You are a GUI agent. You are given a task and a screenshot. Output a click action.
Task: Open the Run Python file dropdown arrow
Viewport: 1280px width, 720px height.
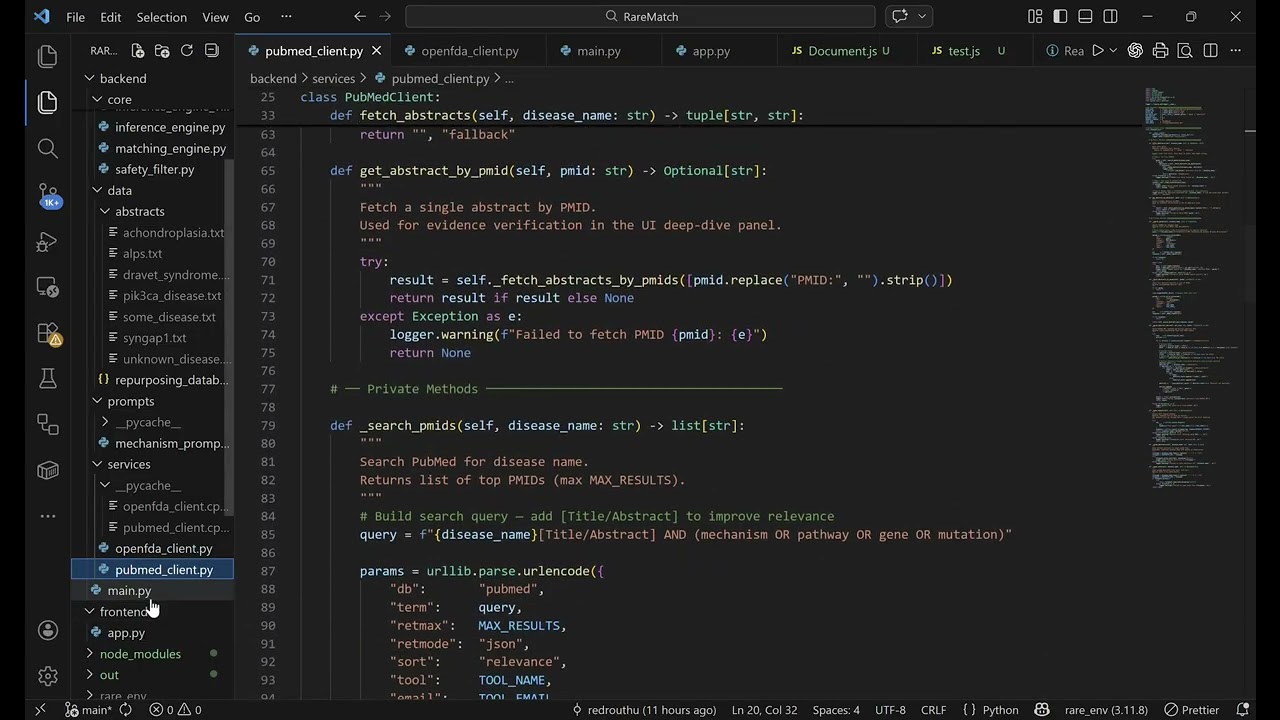tap(1115, 51)
